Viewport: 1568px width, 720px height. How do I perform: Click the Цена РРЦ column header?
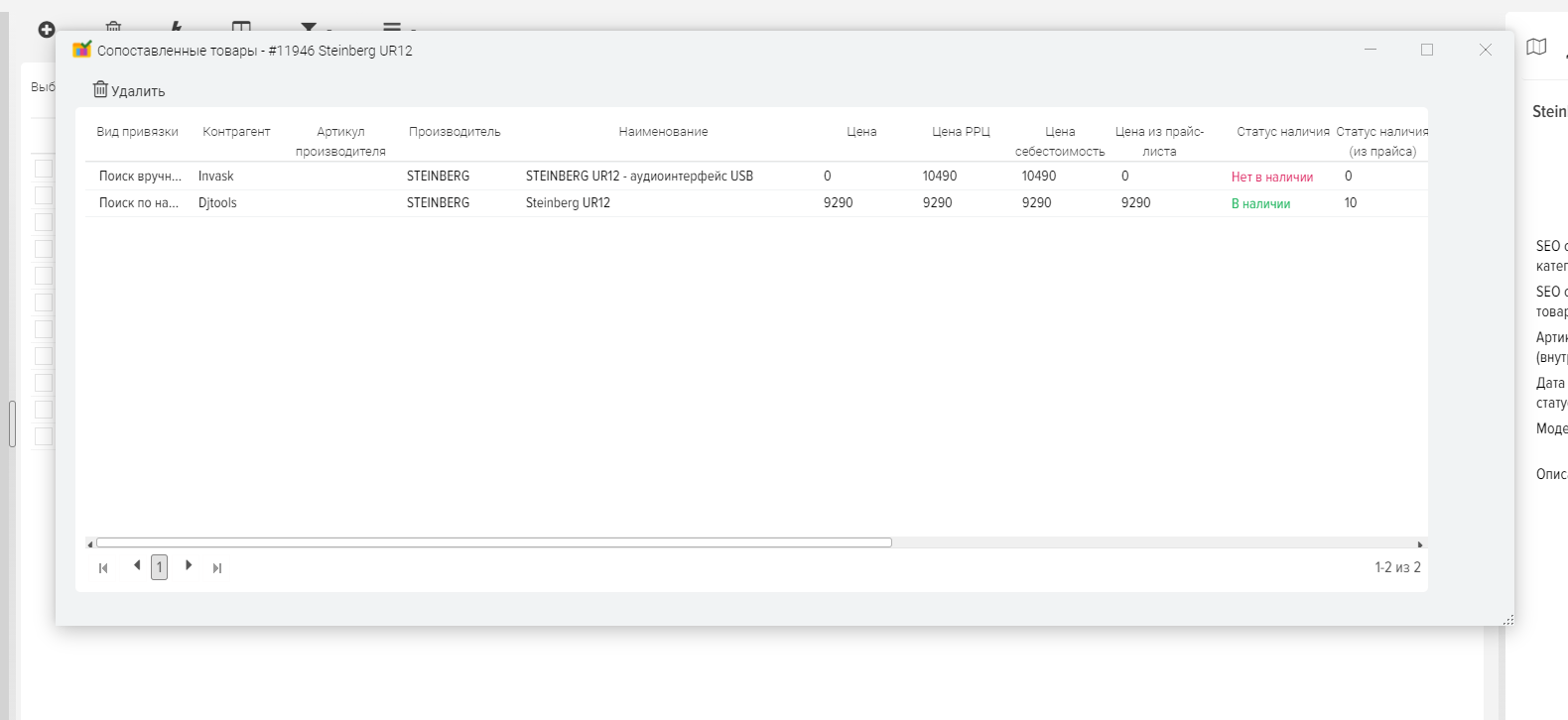pyautogui.click(x=961, y=132)
